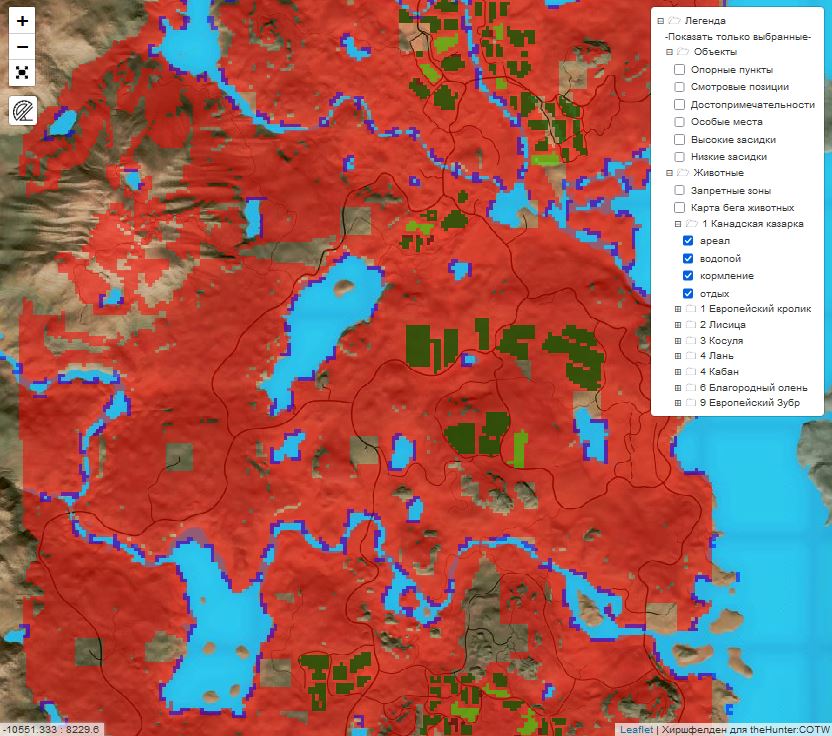Click folder icon next to Европейский кролик
This screenshot has width=832, height=736.
(x=690, y=309)
